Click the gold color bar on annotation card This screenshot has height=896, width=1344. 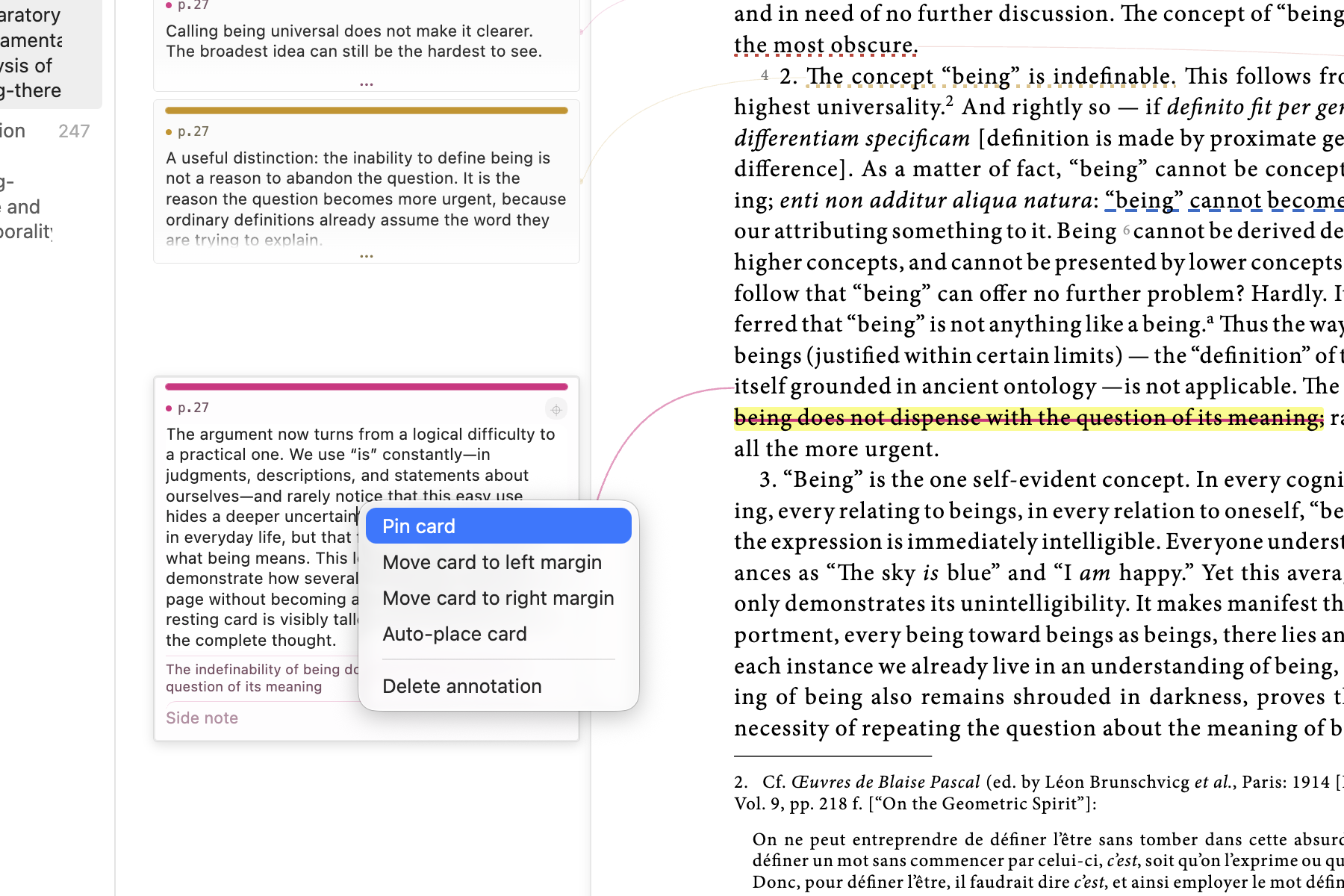click(367, 111)
